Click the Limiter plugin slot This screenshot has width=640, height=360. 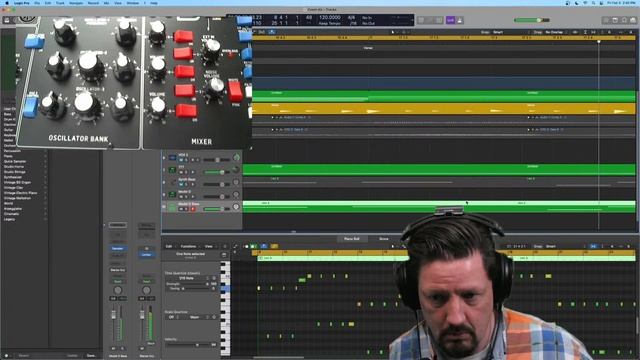[146, 255]
